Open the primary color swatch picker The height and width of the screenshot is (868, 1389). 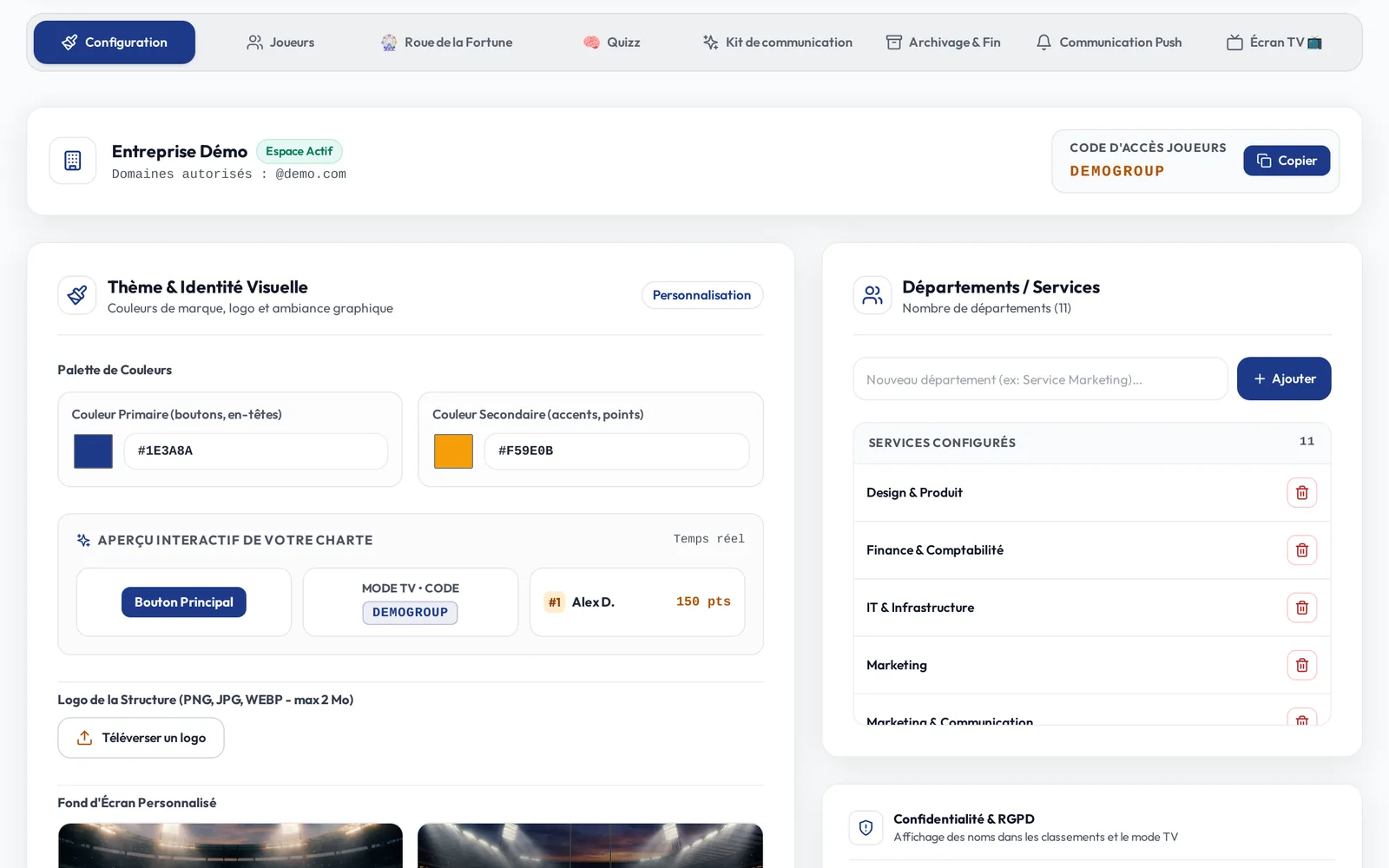pos(94,451)
